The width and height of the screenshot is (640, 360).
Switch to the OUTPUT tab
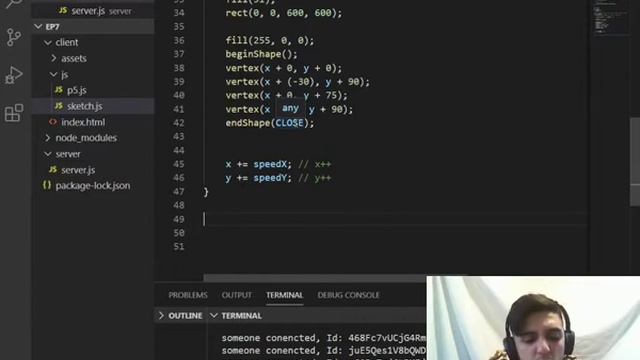[x=237, y=295]
